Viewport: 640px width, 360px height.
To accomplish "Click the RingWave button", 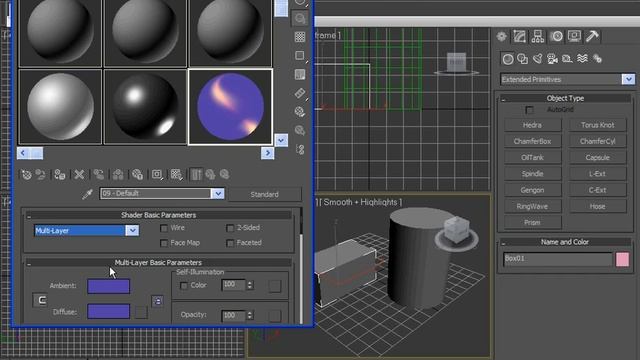I will tap(532, 207).
